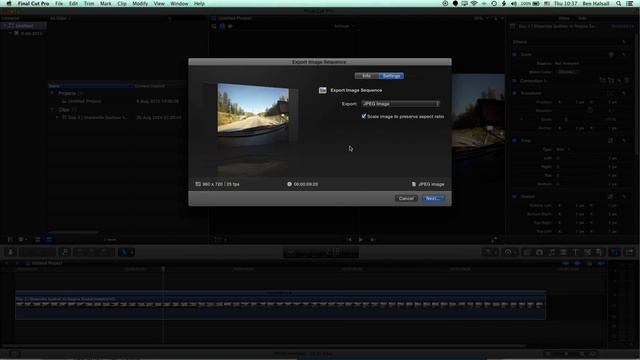Click the Cancel button in export dialog
This screenshot has width=640, height=360.
click(x=406, y=198)
